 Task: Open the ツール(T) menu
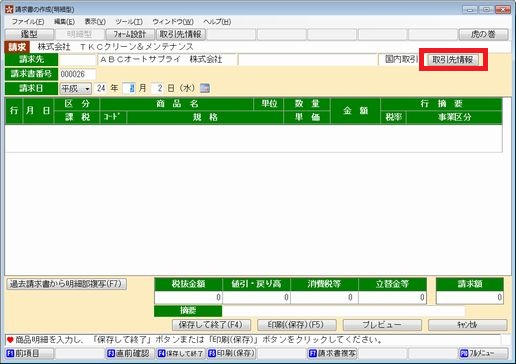pos(129,22)
